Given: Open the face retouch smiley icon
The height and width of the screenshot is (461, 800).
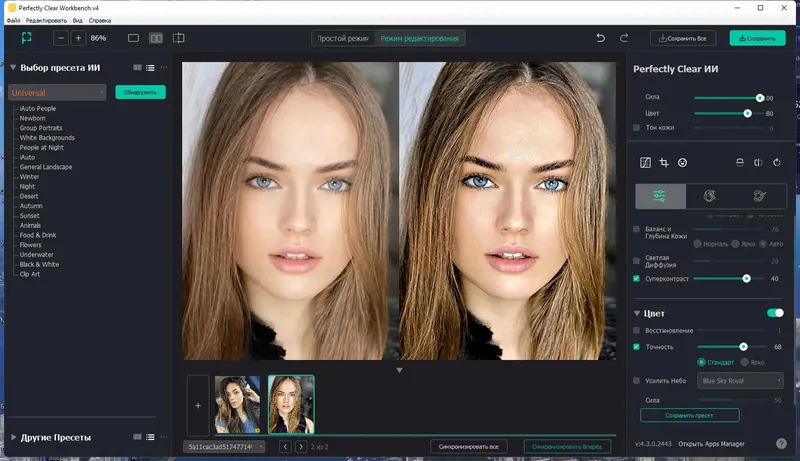Looking at the screenshot, I should 682,163.
